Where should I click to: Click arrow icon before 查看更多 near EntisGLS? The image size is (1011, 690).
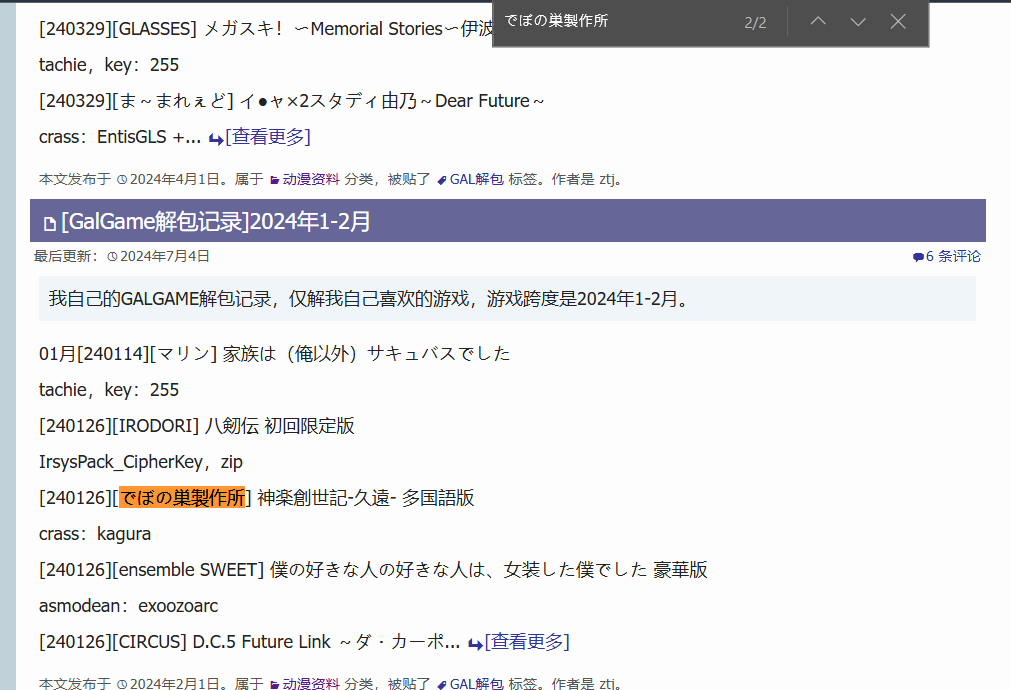coord(216,138)
